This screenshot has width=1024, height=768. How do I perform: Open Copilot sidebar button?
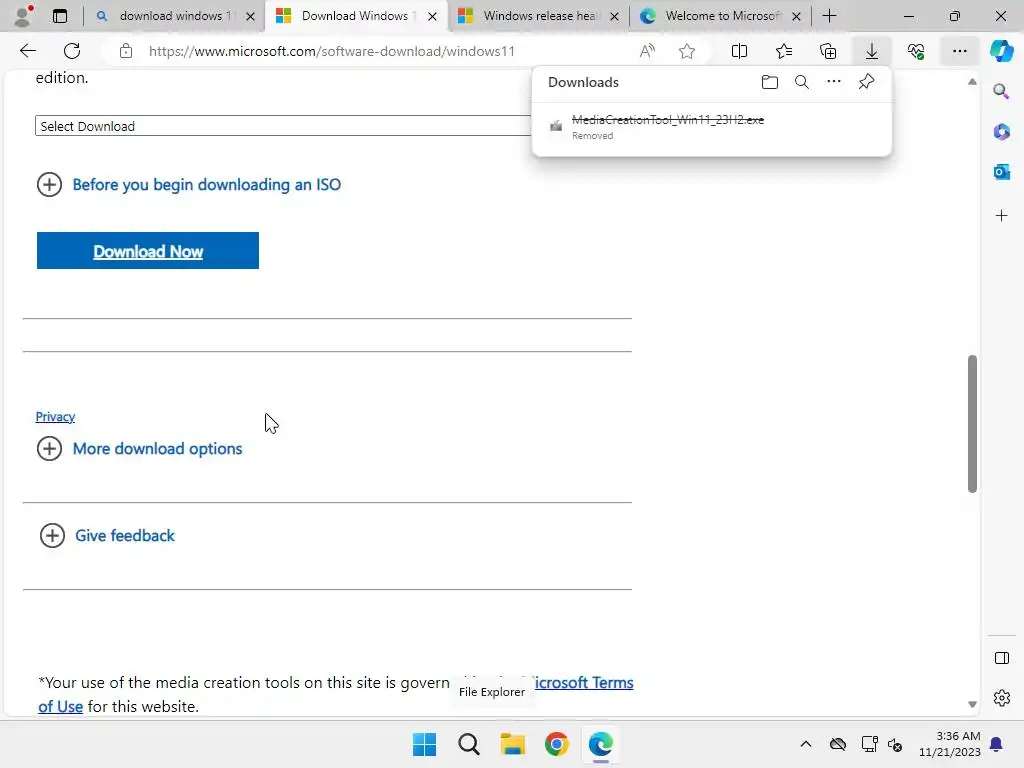pyautogui.click(x=1001, y=51)
